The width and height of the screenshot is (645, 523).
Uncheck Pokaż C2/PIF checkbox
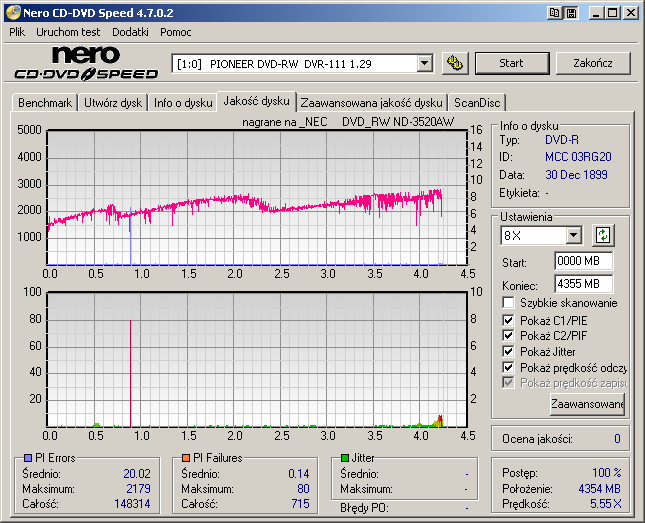508,335
